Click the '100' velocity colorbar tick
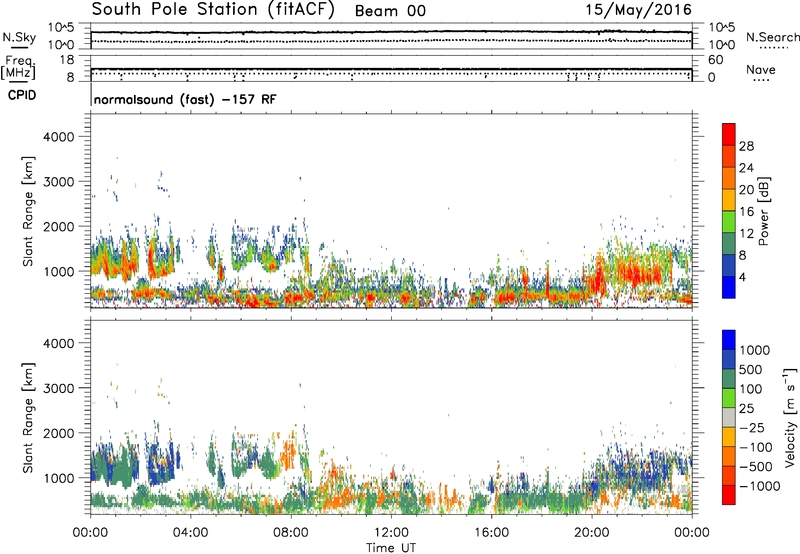 (x=750, y=389)
